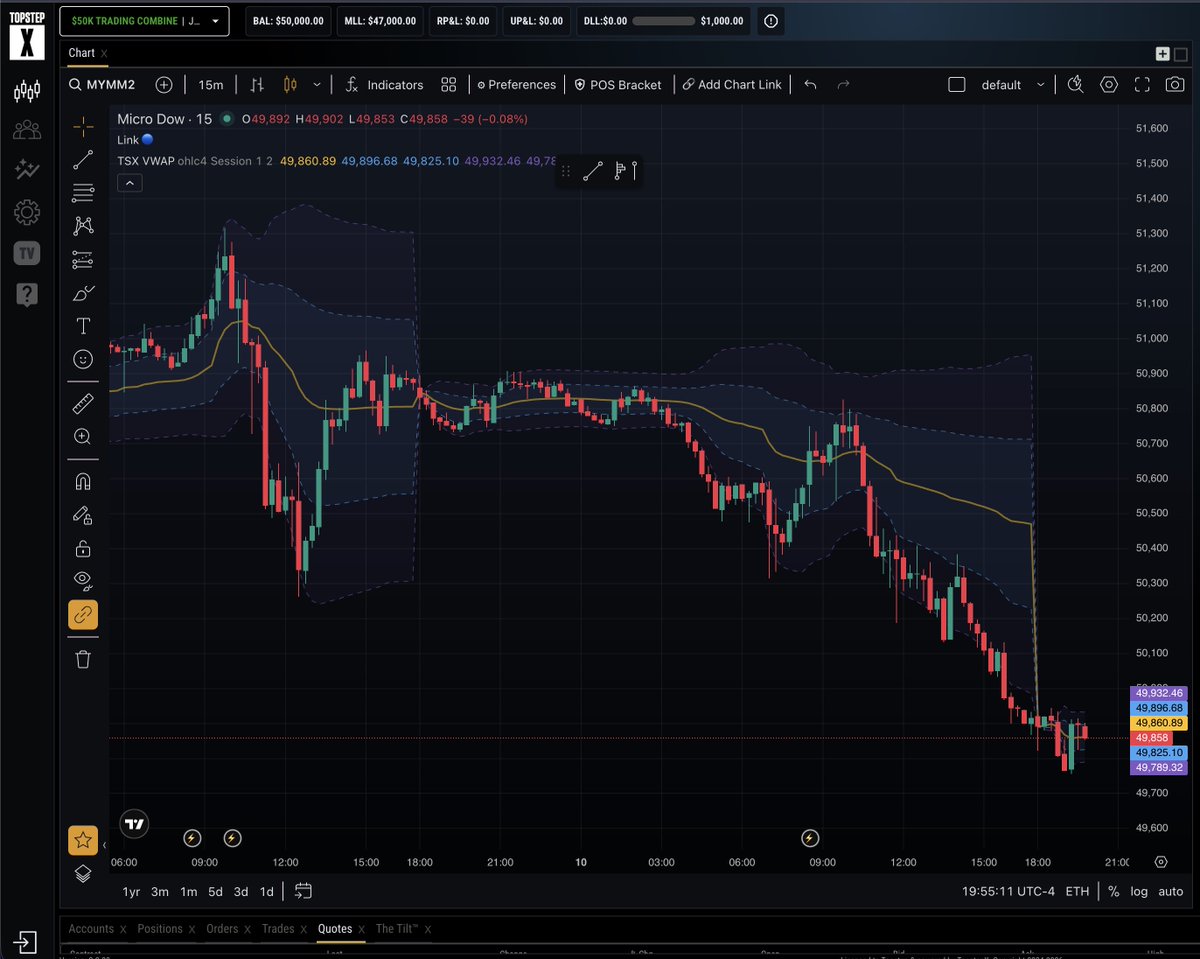Open the $50K Trading Combine account dropdown
The width and height of the screenshot is (1200, 959).
click(144, 20)
